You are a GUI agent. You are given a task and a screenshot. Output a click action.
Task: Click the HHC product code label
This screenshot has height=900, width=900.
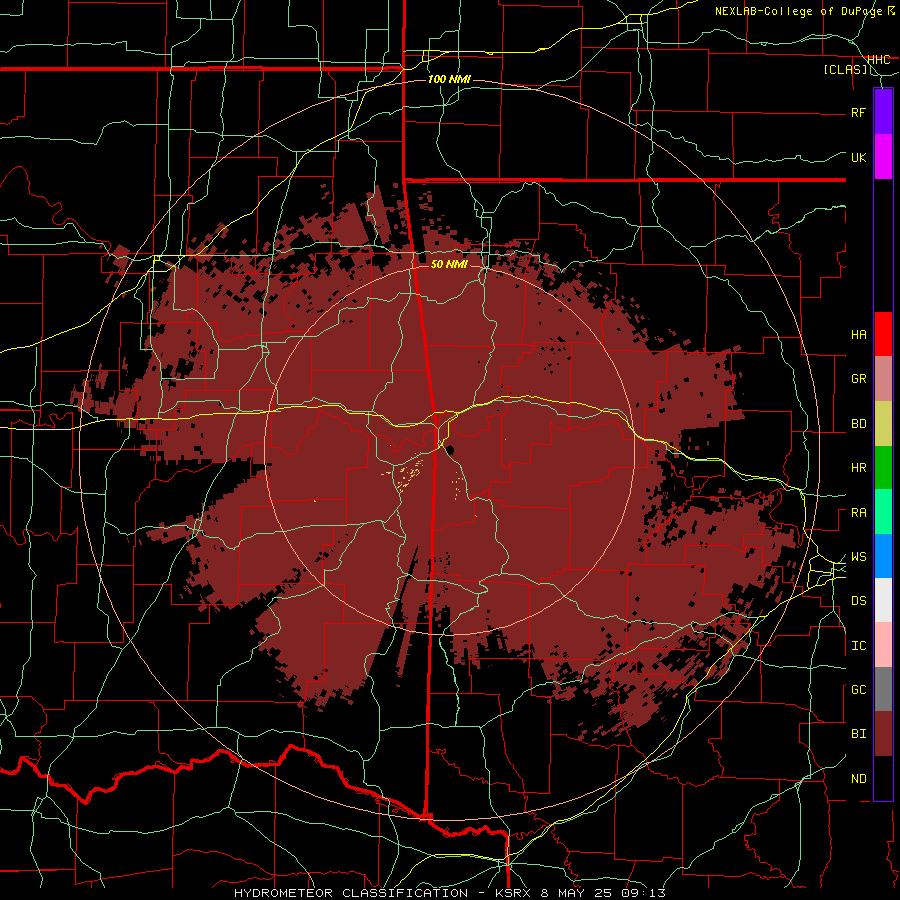pos(879,60)
